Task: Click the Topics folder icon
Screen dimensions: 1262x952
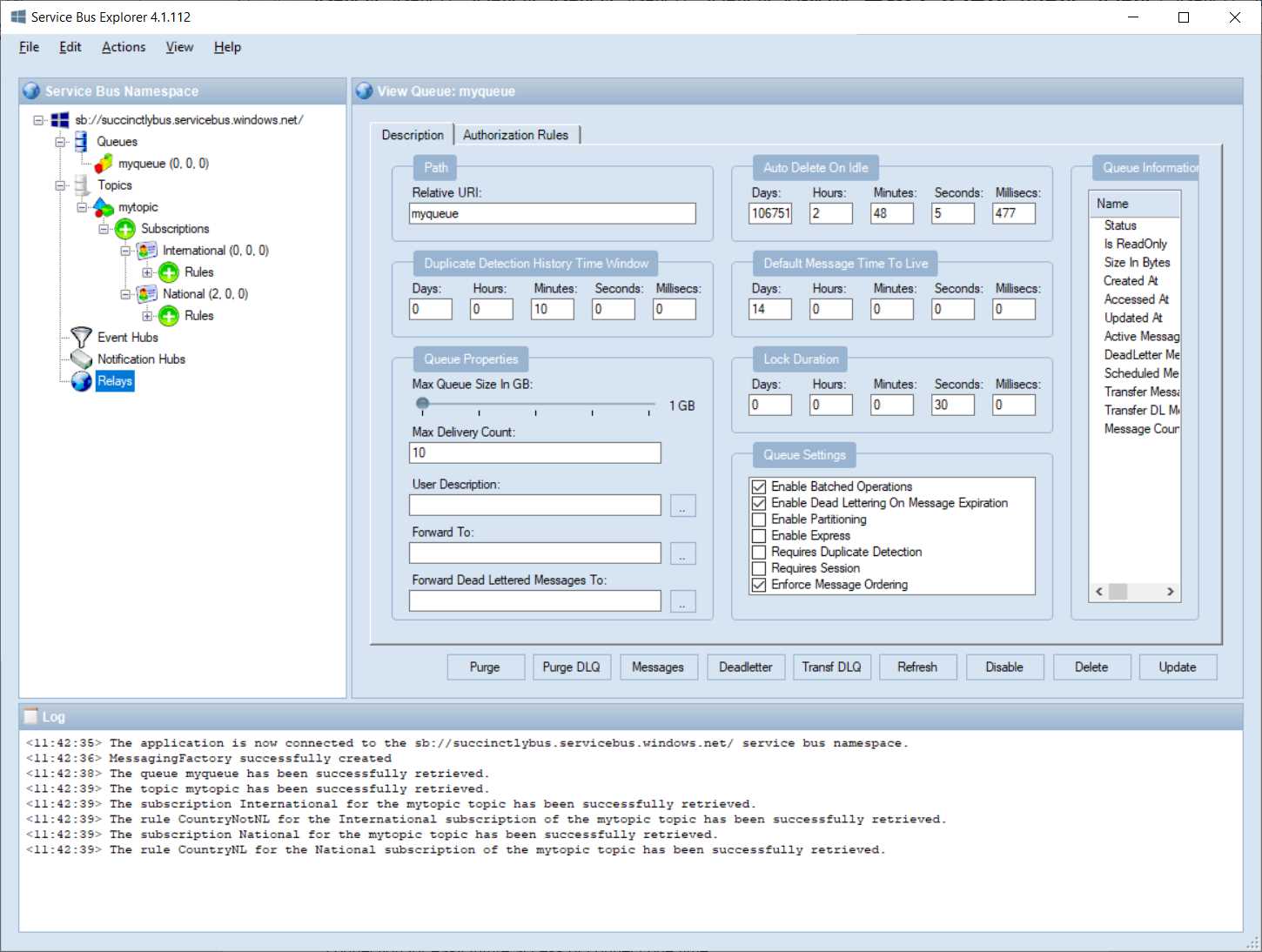Action: (82, 185)
